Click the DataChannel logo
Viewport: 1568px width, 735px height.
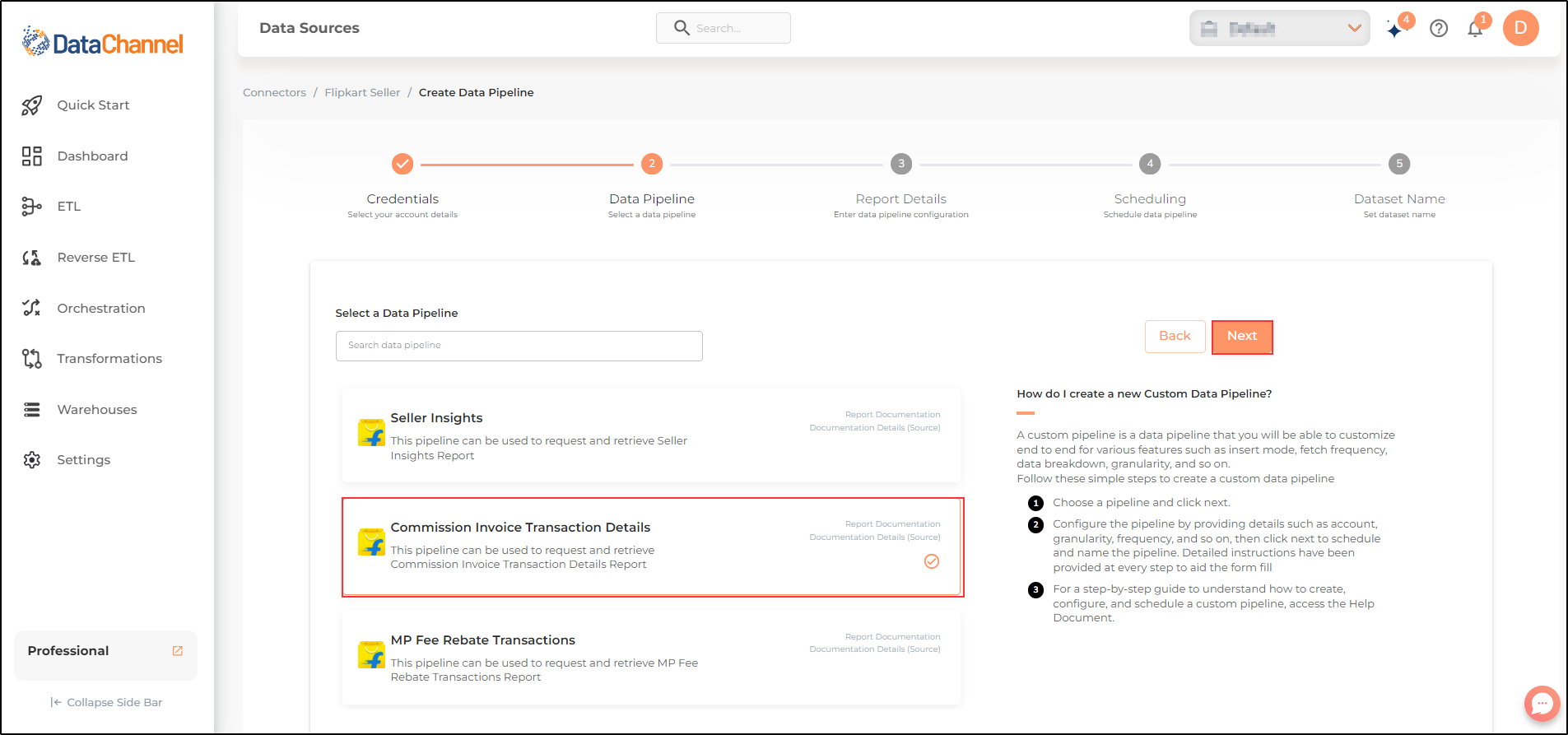102,42
